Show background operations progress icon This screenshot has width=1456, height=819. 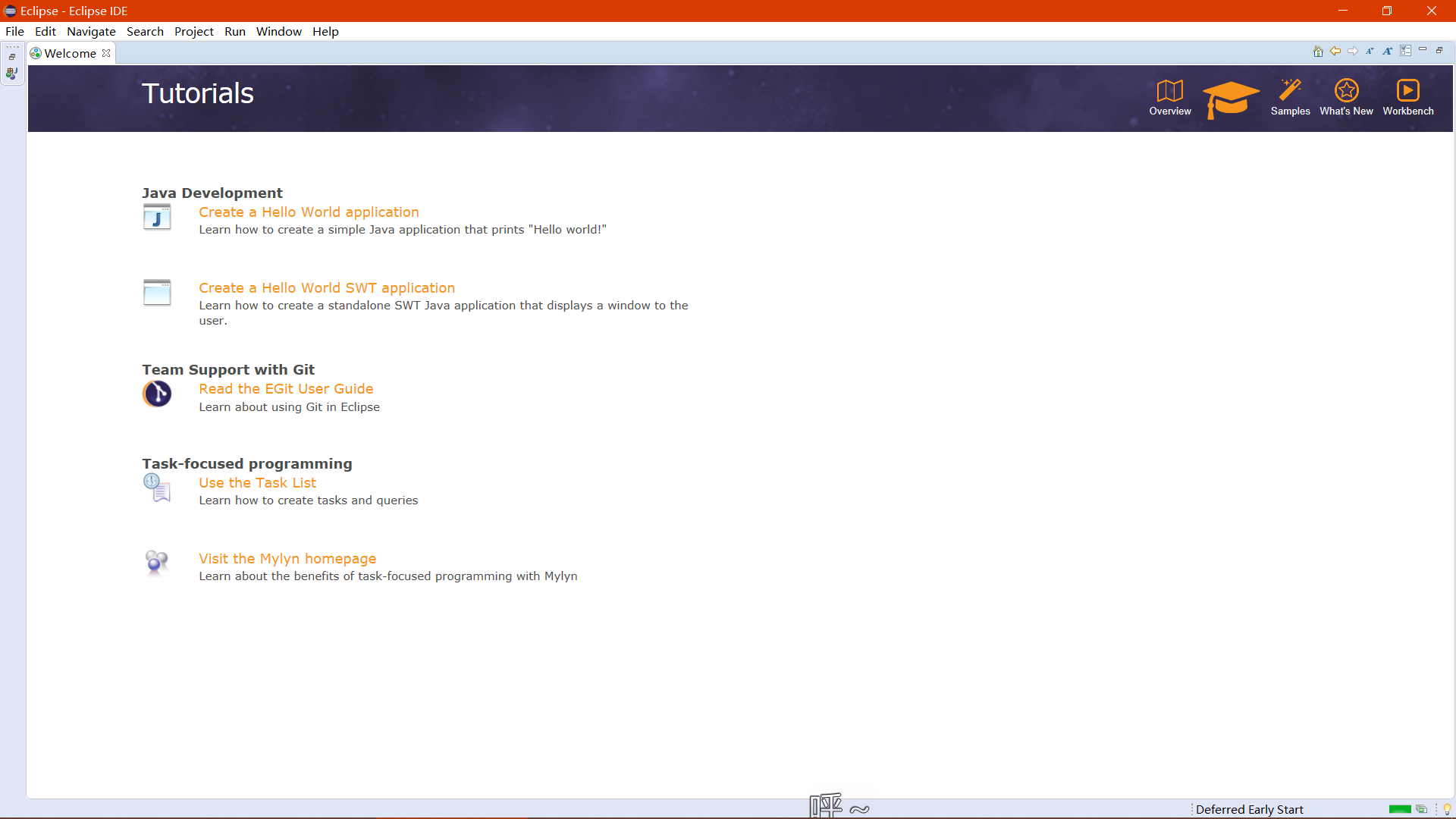pos(1422,809)
